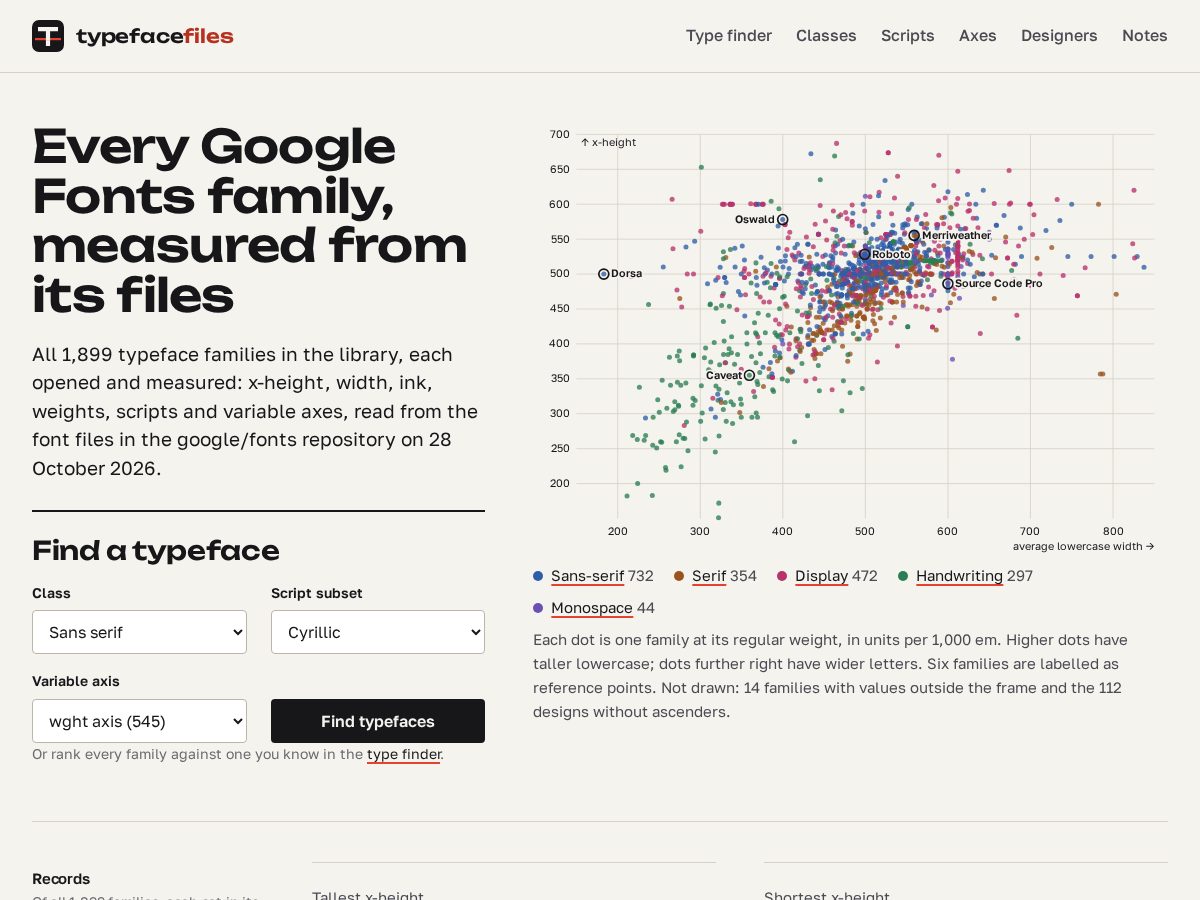Screen dimensions: 1200x900
Task: Click the 'Find a typeface' heading
Action: (x=156, y=551)
